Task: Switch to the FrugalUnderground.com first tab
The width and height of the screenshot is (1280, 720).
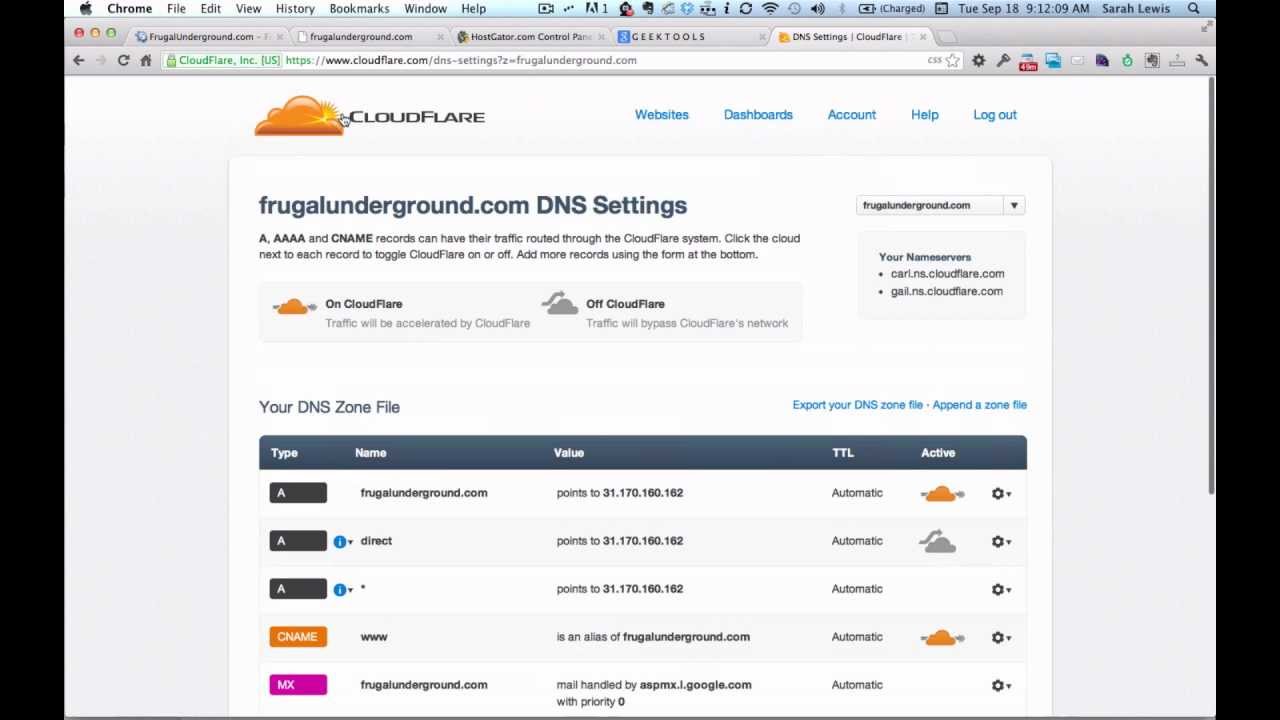Action: (x=208, y=37)
